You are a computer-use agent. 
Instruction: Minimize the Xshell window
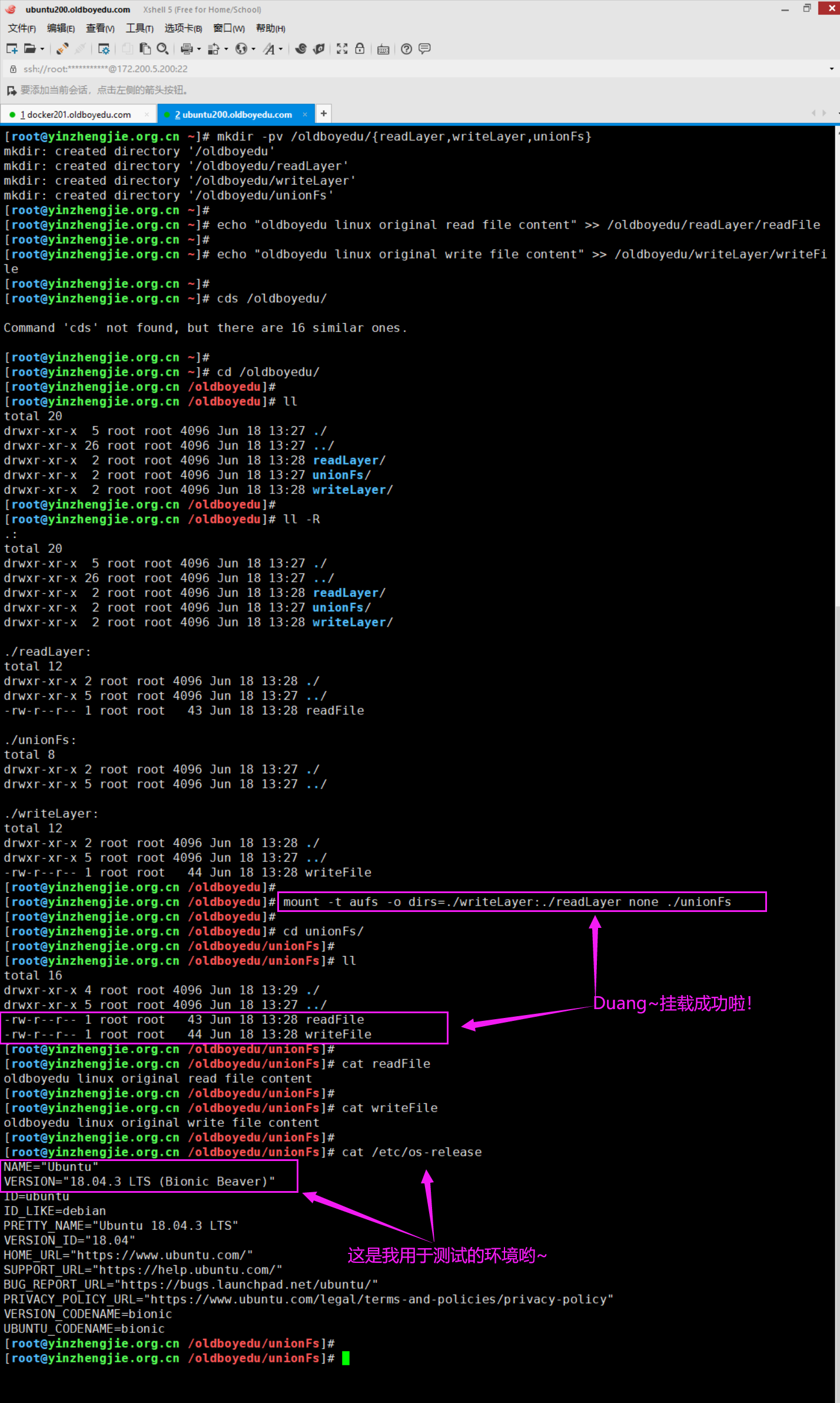(x=785, y=9)
